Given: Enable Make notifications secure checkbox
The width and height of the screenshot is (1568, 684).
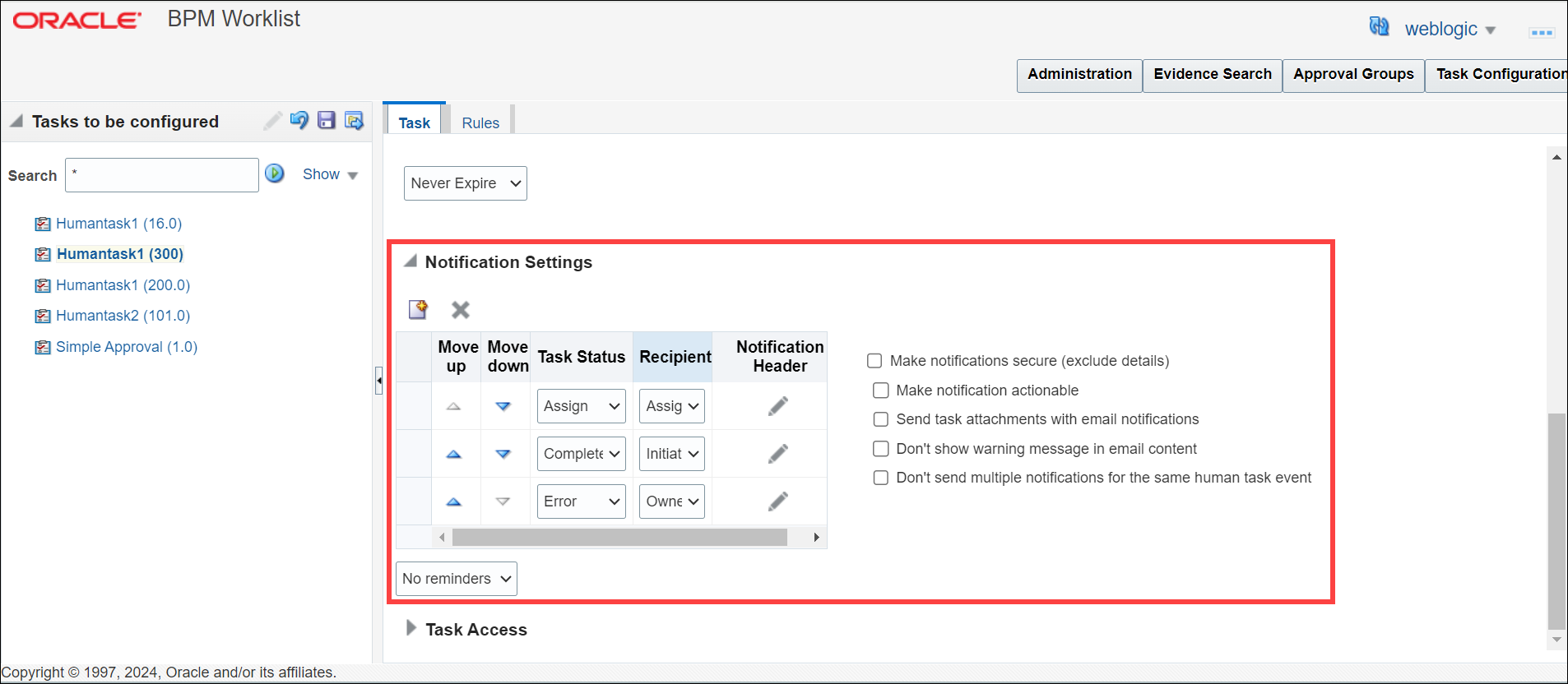Looking at the screenshot, I should click(874, 361).
